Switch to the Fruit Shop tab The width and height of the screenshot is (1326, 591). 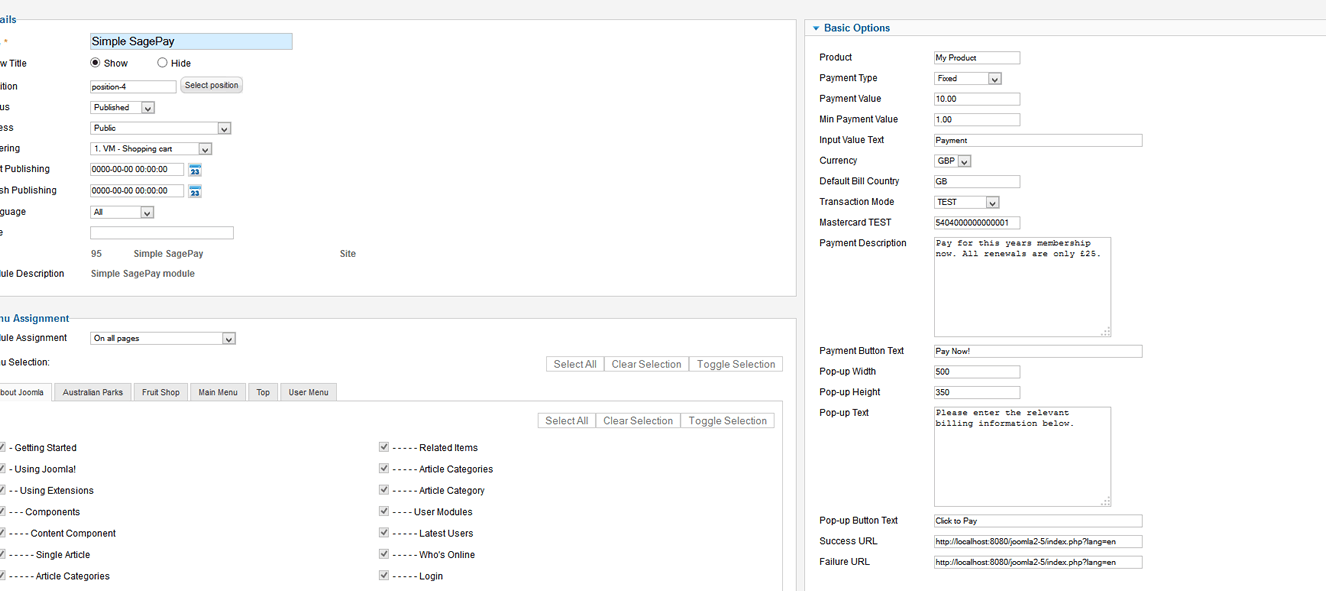point(161,392)
